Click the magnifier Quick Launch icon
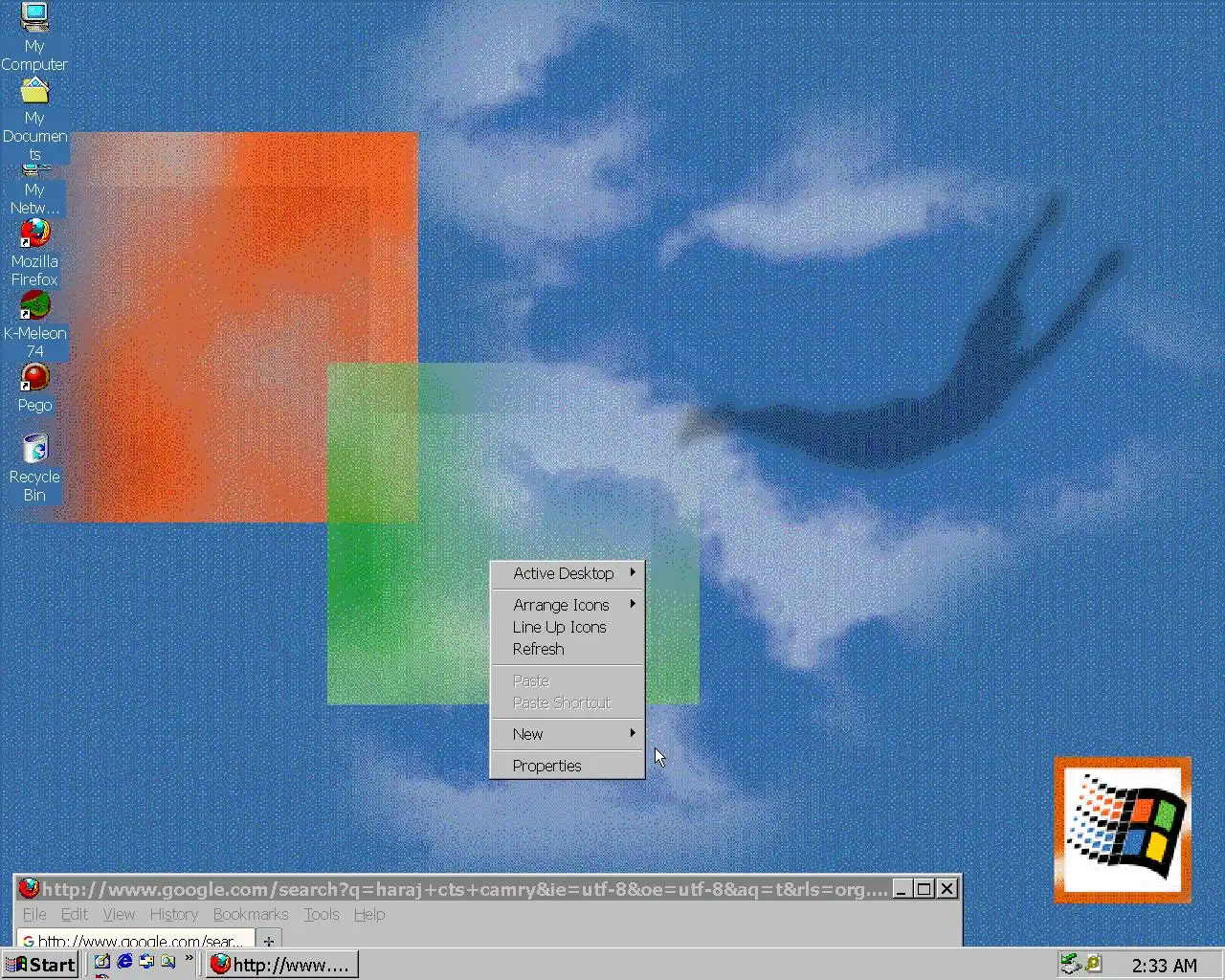The height and width of the screenshot is (980, 1225). tap(168, 963)
